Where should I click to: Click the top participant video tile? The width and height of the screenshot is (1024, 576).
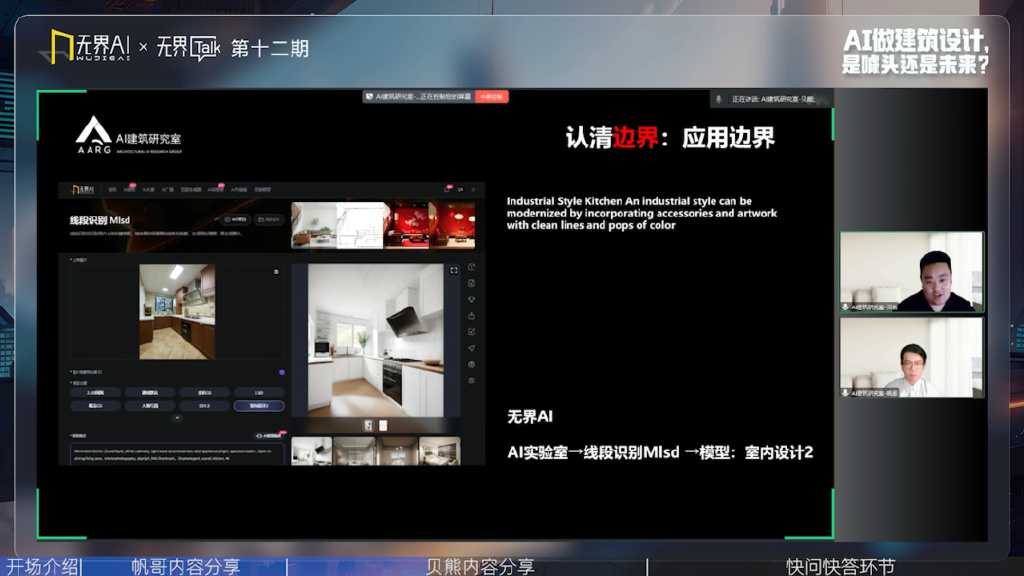[912, 272]
